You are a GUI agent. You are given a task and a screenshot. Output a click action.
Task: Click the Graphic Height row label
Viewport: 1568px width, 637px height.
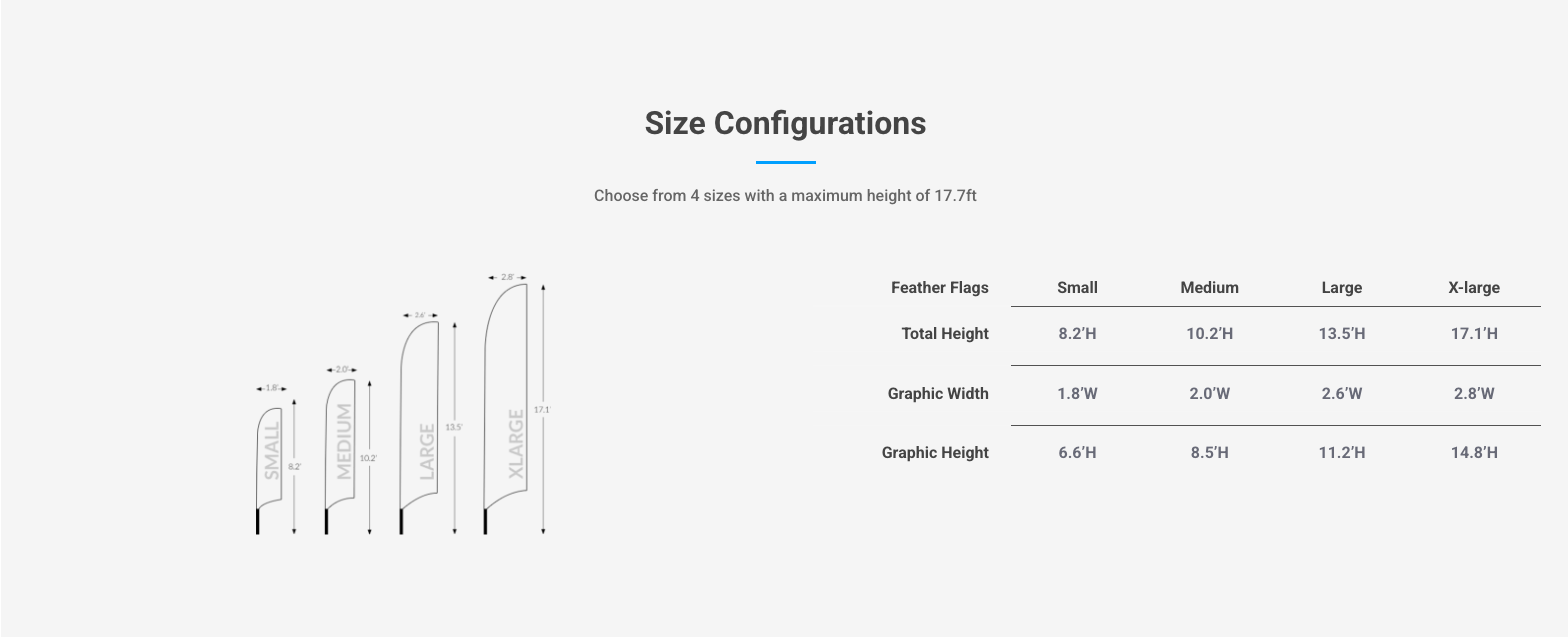[x=935, y=453]
